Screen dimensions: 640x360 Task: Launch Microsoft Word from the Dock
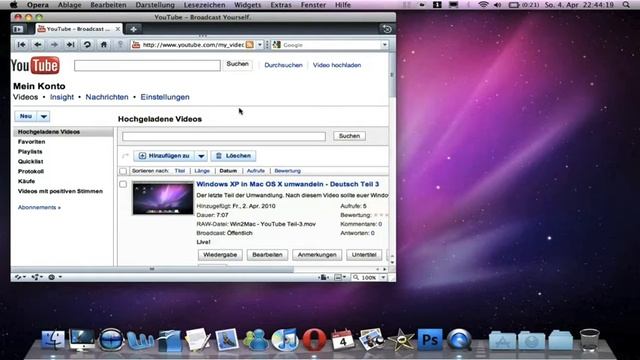click(140, 340)
